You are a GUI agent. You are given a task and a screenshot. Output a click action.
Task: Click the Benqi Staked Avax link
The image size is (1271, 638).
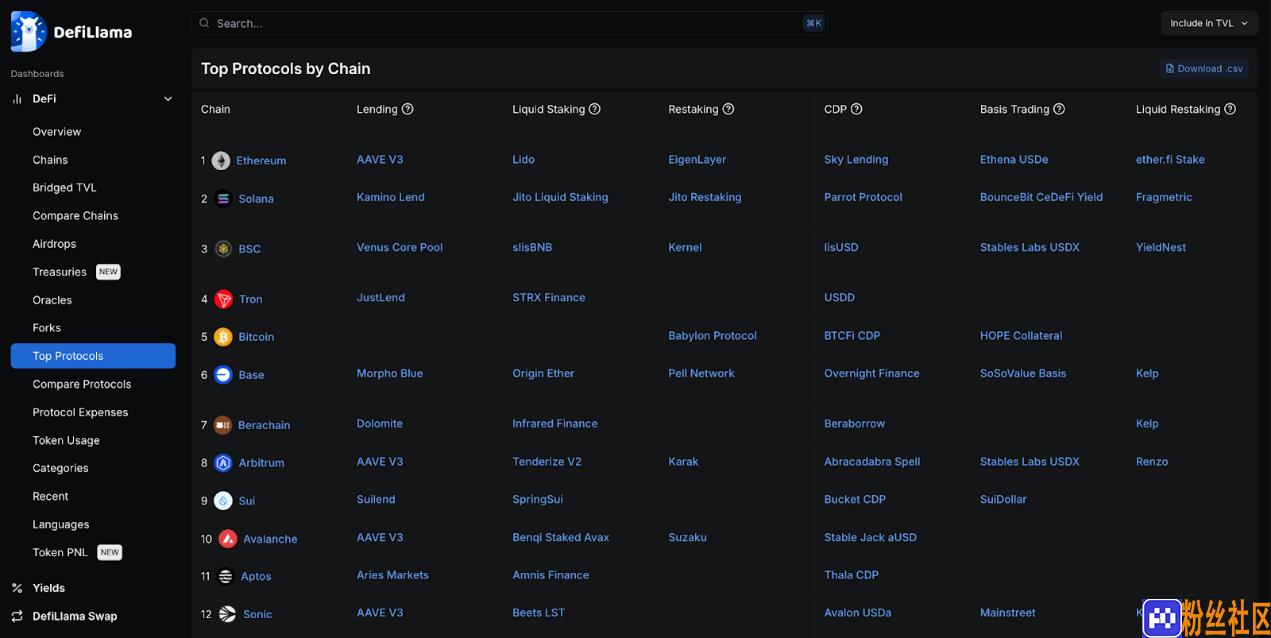561,538
